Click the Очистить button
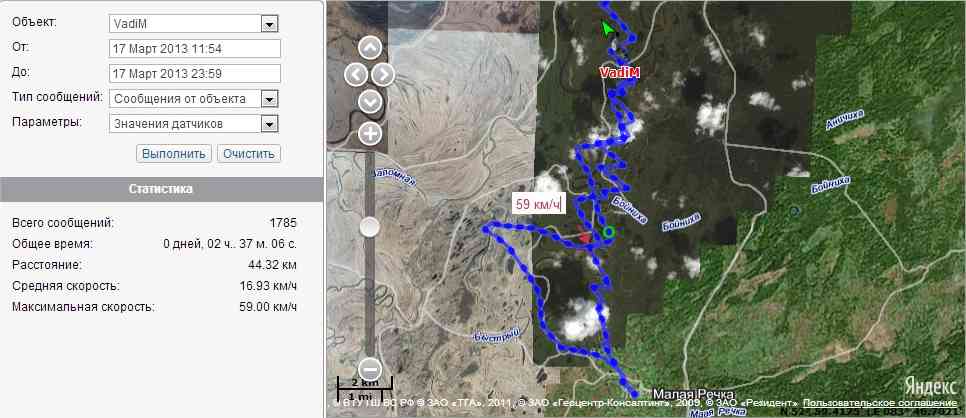 tap(249, 154)
